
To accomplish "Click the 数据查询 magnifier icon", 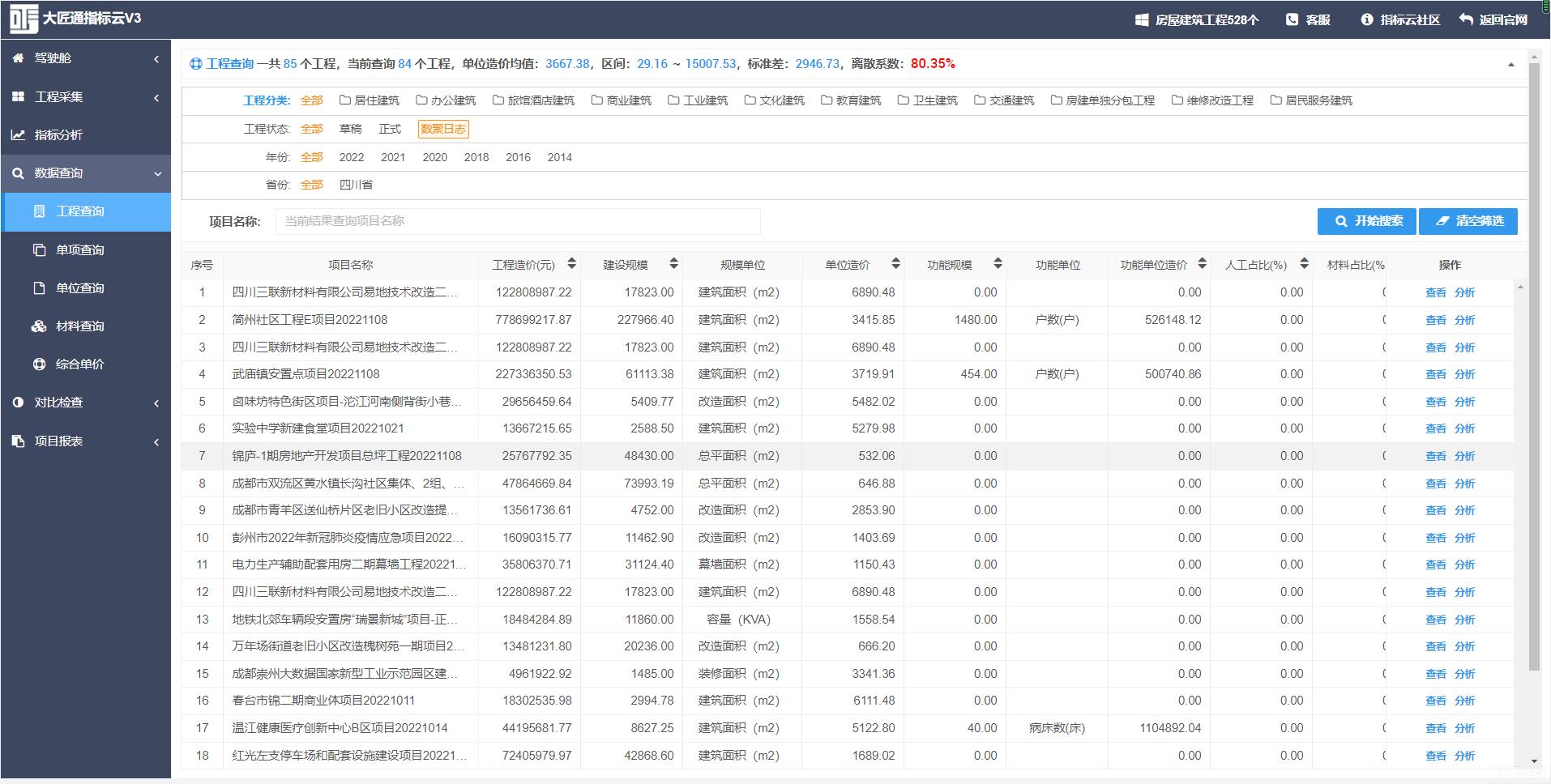I will click(19, 173).
